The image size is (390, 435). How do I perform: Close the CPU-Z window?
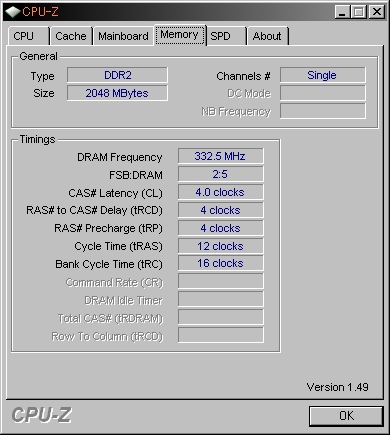coord(377,12)
